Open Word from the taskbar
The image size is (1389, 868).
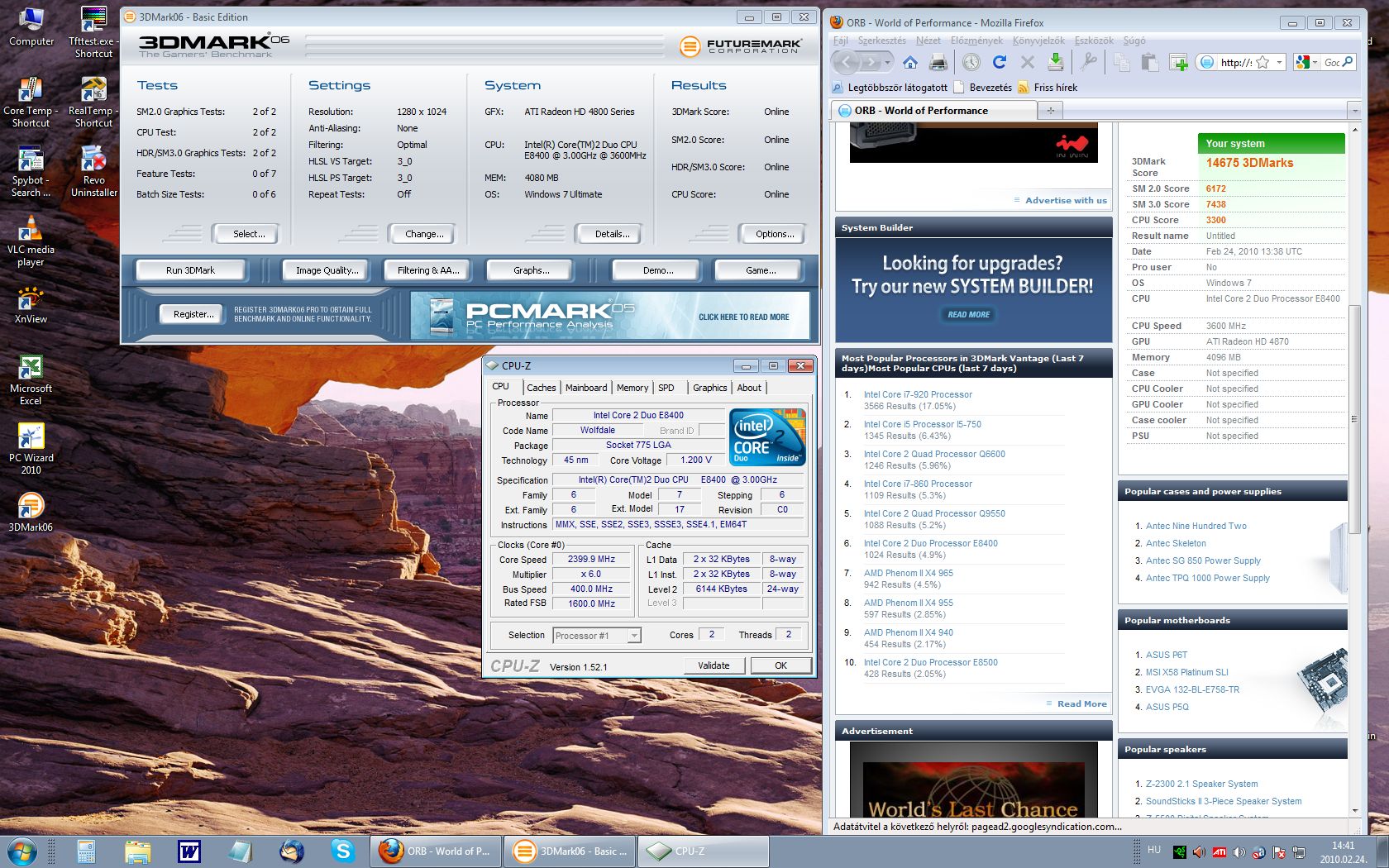189,851
